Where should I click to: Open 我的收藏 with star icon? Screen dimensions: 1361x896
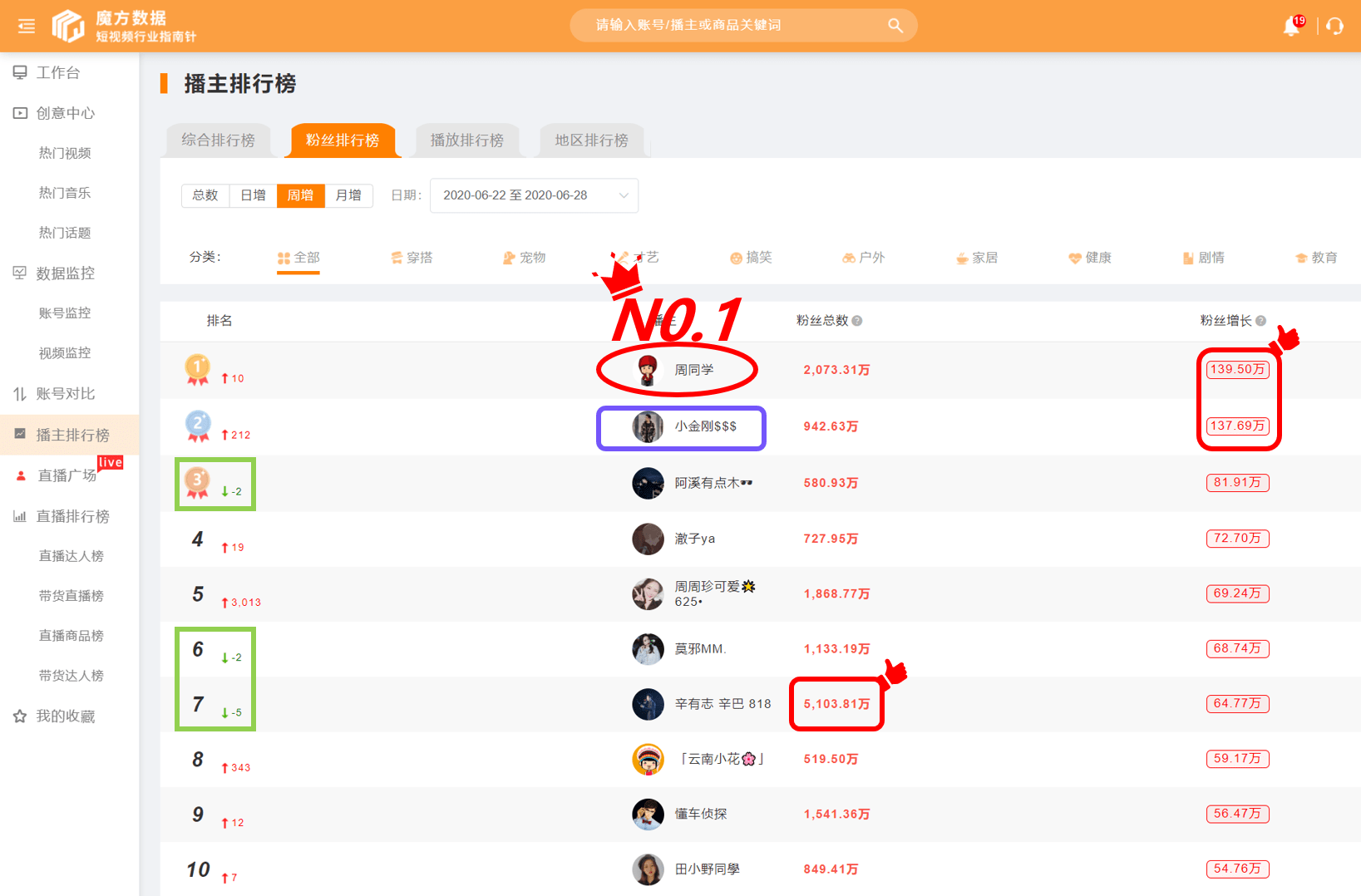65,716
